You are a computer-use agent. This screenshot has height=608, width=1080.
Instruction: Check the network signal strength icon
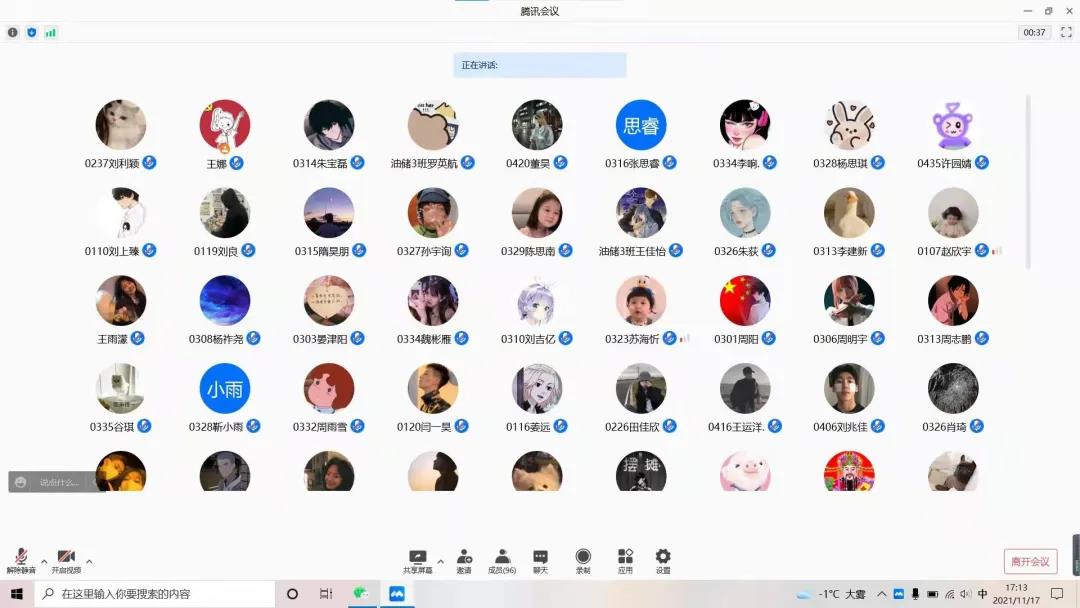tap(50, 32)
